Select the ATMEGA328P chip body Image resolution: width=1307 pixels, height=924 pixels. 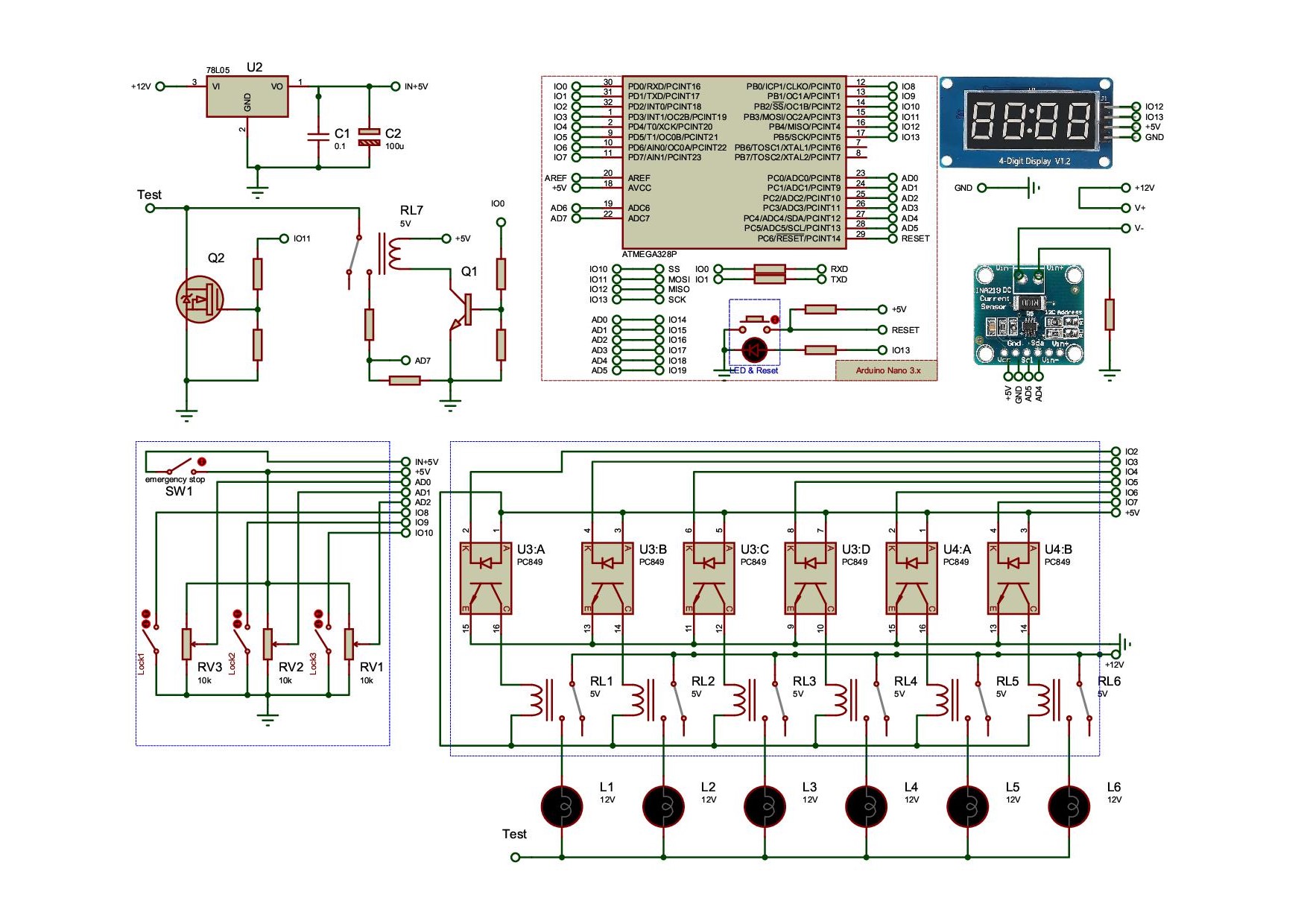coord(734,162)
